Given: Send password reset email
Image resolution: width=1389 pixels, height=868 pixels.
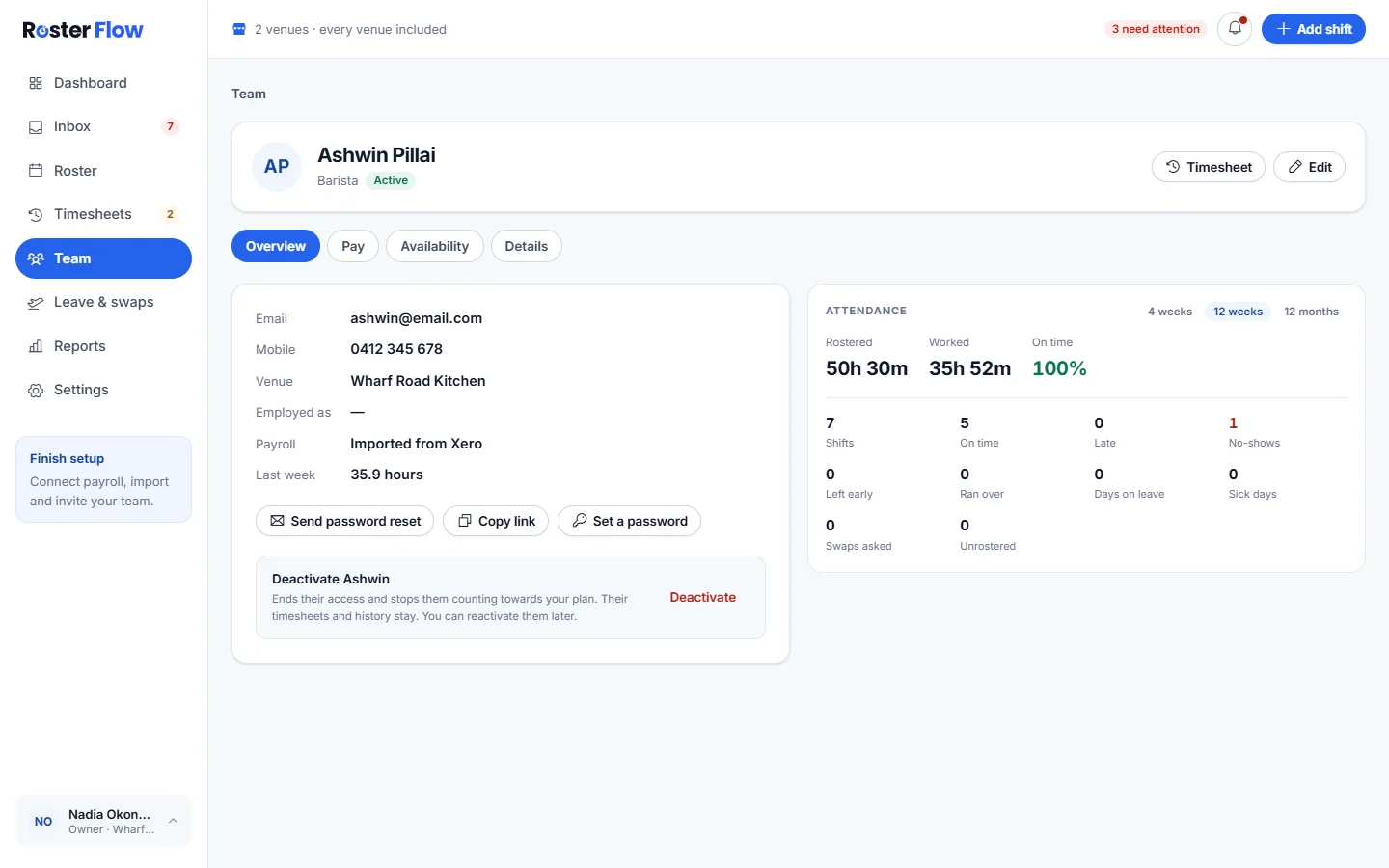Looking at the screenshot, I should (345, 521).
